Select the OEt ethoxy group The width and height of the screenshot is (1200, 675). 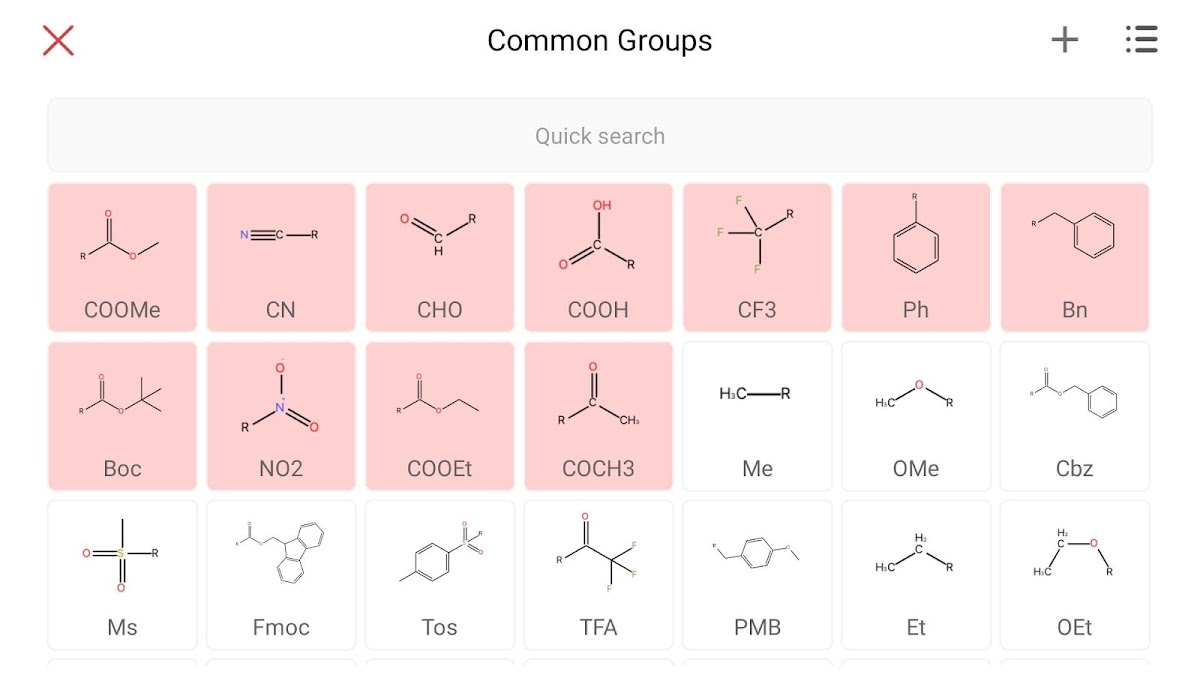pos(1075,575)
